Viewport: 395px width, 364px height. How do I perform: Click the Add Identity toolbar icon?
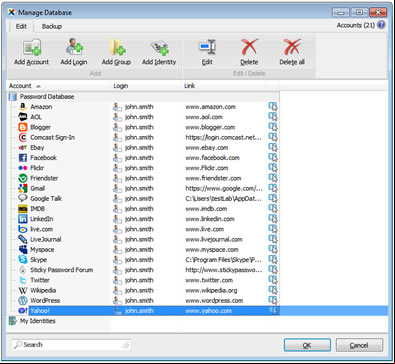[x=159, y=47]
